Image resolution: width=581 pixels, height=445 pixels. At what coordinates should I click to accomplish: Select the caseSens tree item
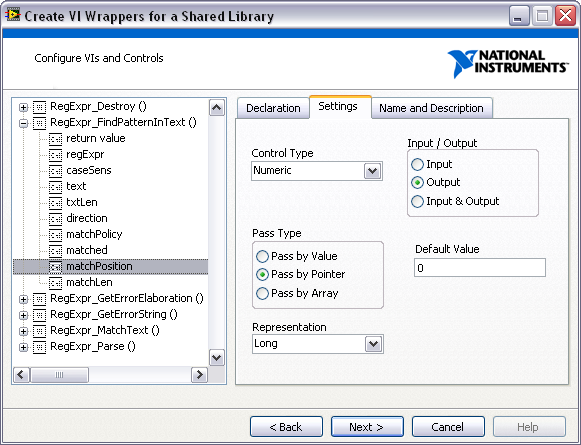coord(89,170)
